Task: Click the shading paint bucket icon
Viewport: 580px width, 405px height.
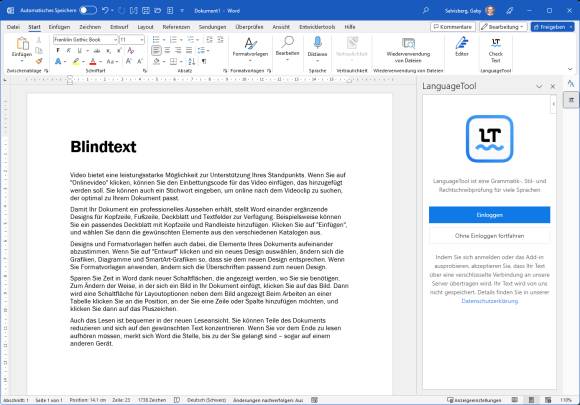Action: (x=156, y=61)
